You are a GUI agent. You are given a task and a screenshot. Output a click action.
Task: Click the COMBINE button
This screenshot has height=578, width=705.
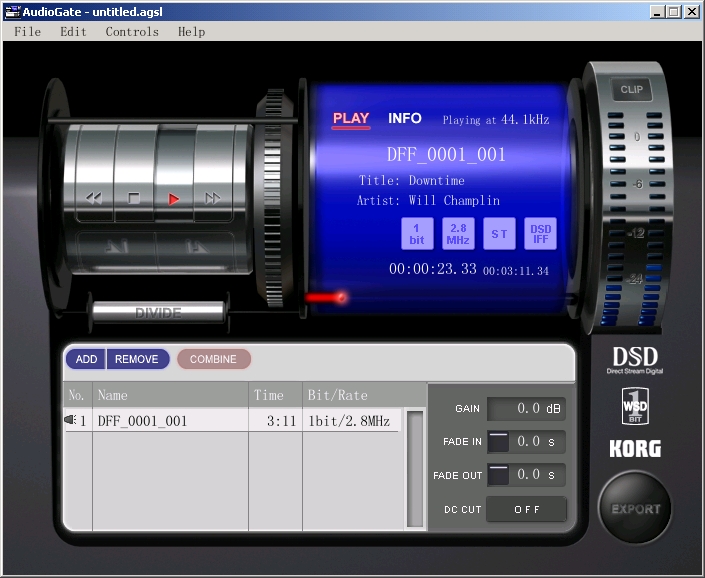(x=214, y=359)
